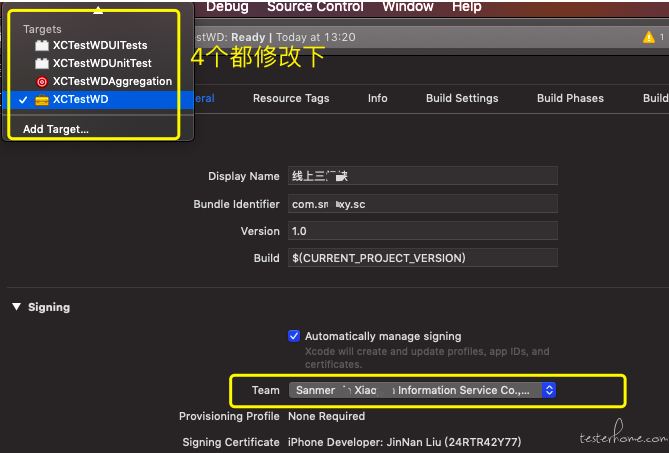Click Add Target… in targets popup
This screenshot has height=453, width=669.
56,129
